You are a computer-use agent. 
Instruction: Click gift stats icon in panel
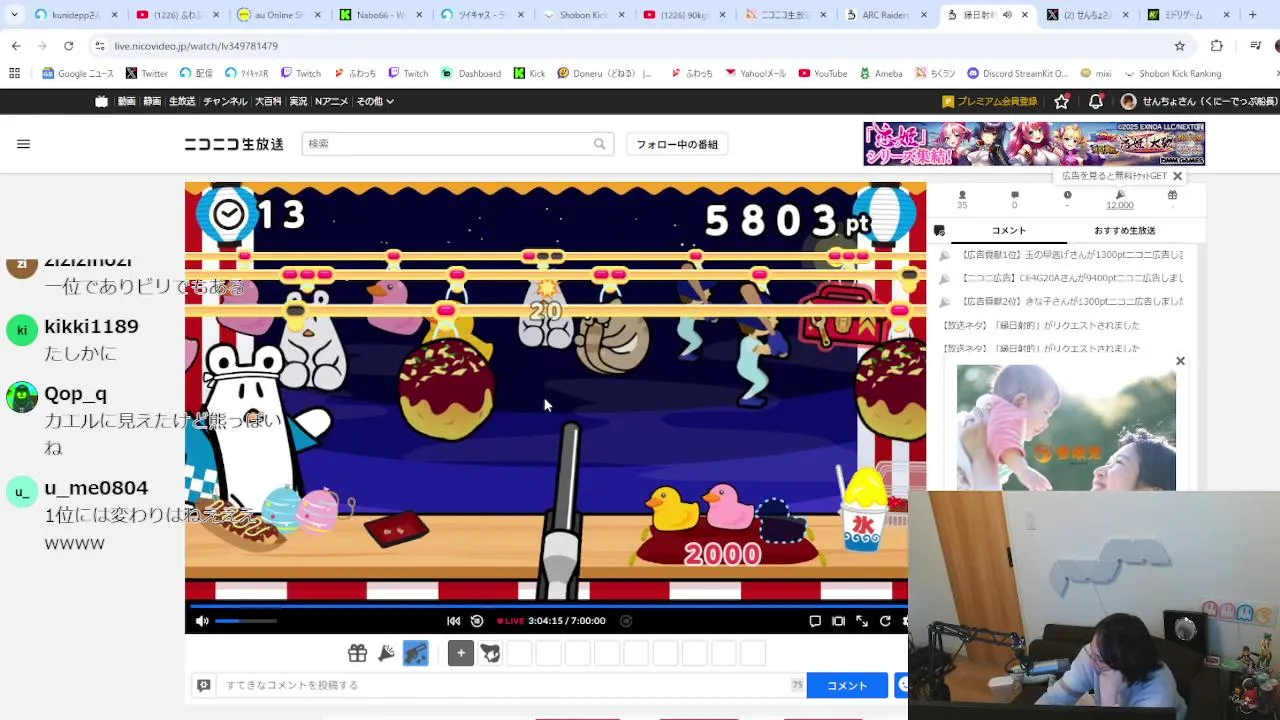pyautogui.click(x=1172, y=195)
